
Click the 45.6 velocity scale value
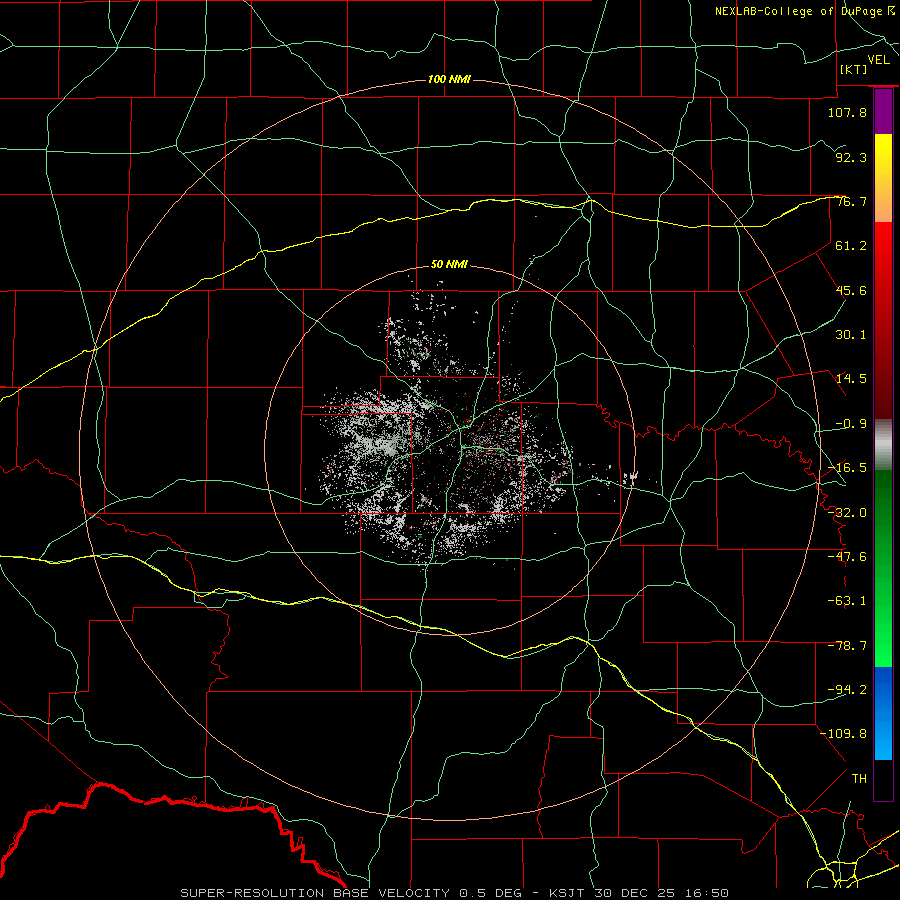click(851, 290)
